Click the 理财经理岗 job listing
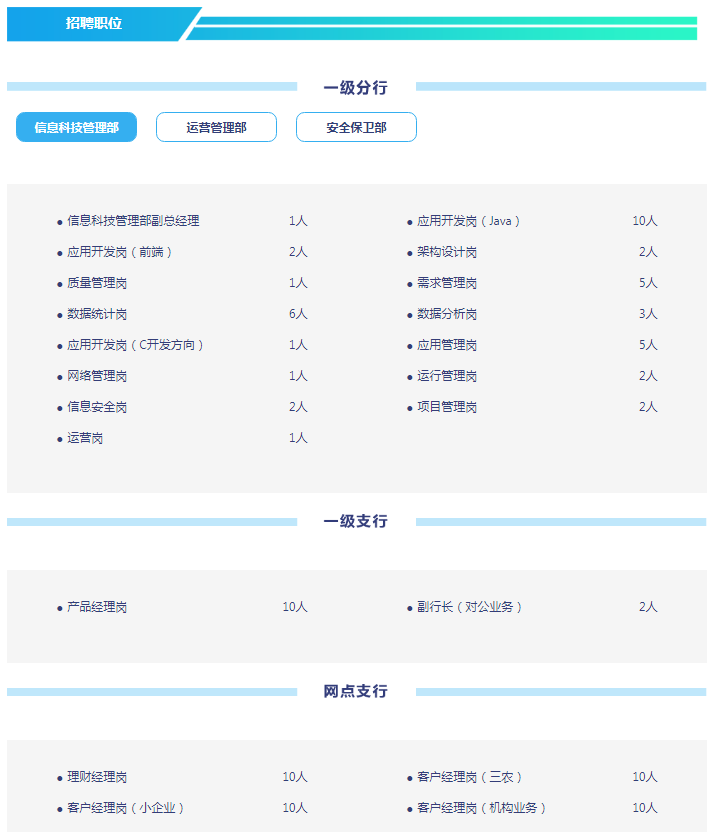The image size is (707, 832). click(97, 777)
